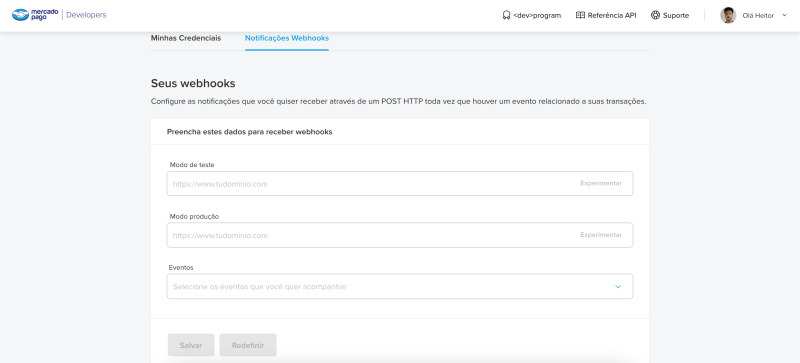The height and width of the screenshot is (363, 800).
Task: Click the Eventos label
Action: [x=181, y=268]
